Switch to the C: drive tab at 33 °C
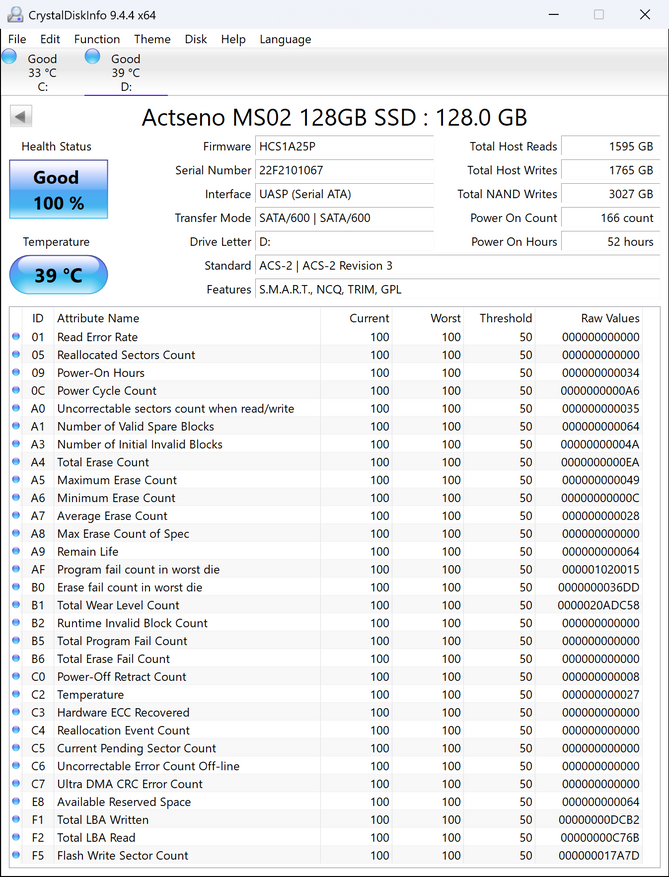 (42, 72)
